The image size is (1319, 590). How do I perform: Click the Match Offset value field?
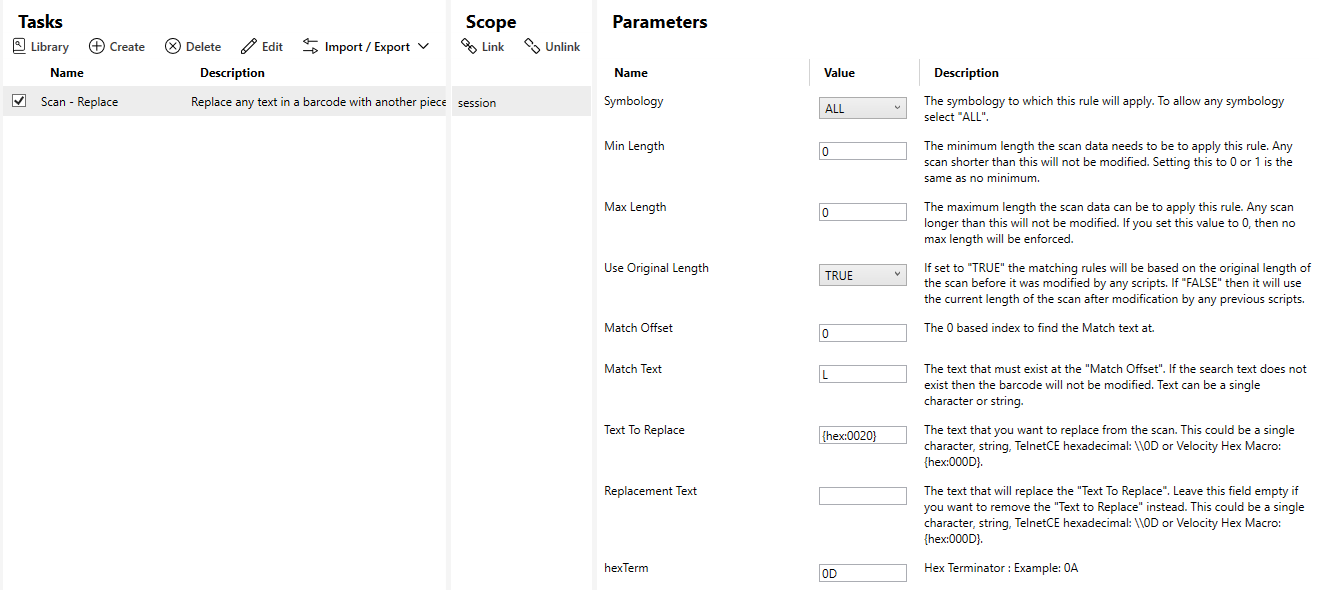[862, 334]
